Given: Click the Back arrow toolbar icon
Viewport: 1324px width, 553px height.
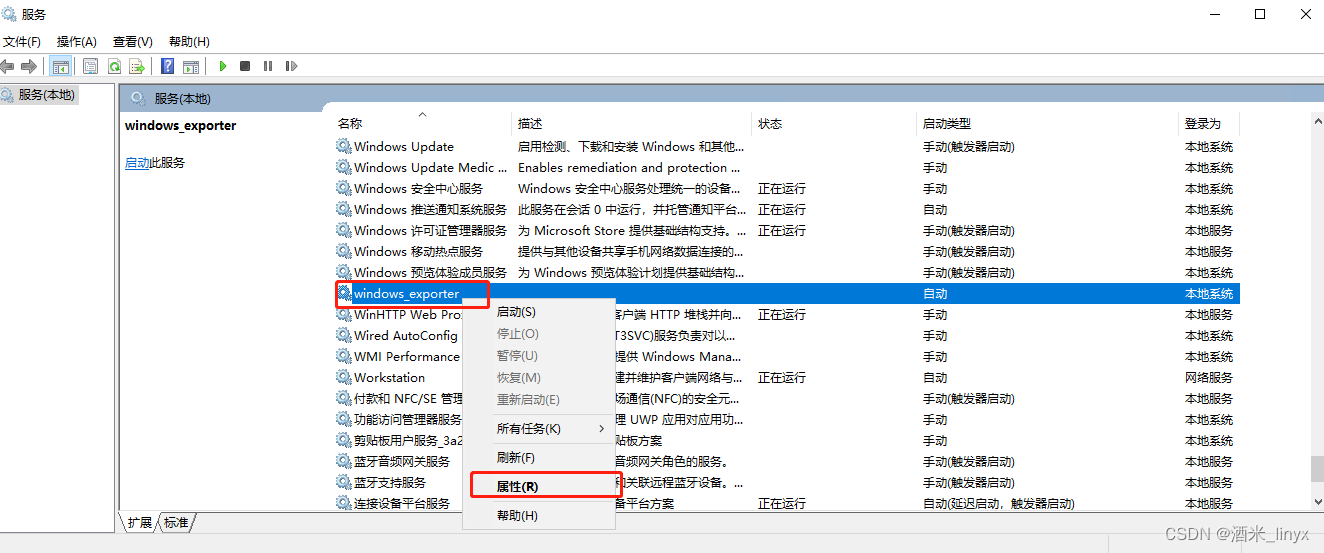Looking at the screenshot, I should click(x=8, y=66).
